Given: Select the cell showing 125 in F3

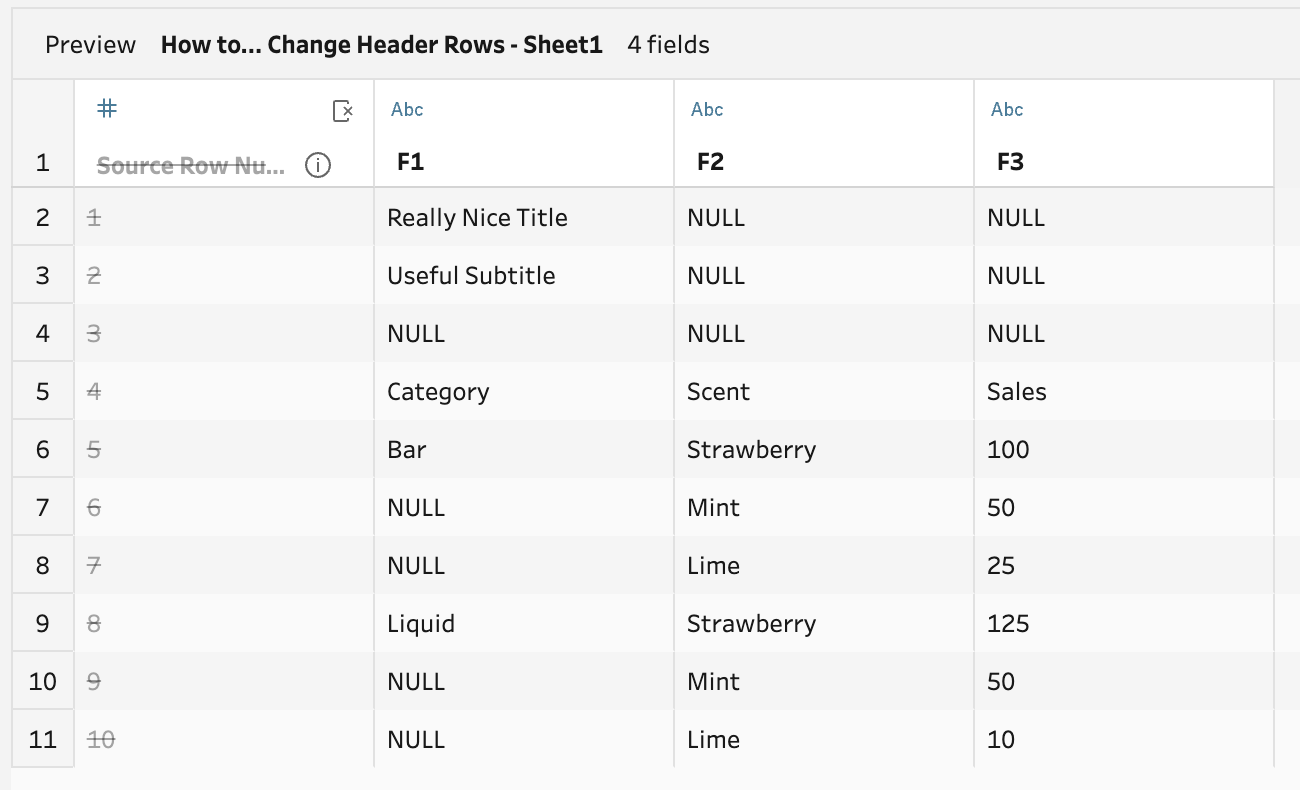Looking at the screenshot, I should [x=1124, y=623].
